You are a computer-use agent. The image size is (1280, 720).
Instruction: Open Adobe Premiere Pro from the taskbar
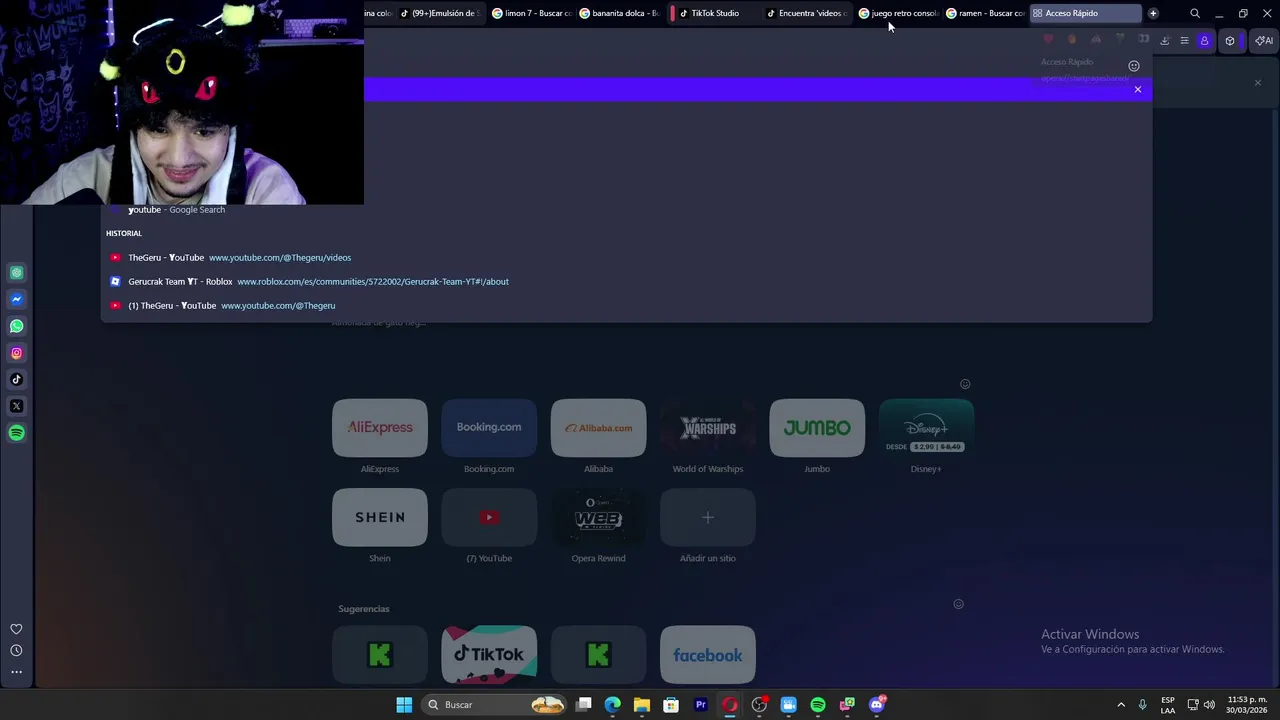tap(701, 705)
